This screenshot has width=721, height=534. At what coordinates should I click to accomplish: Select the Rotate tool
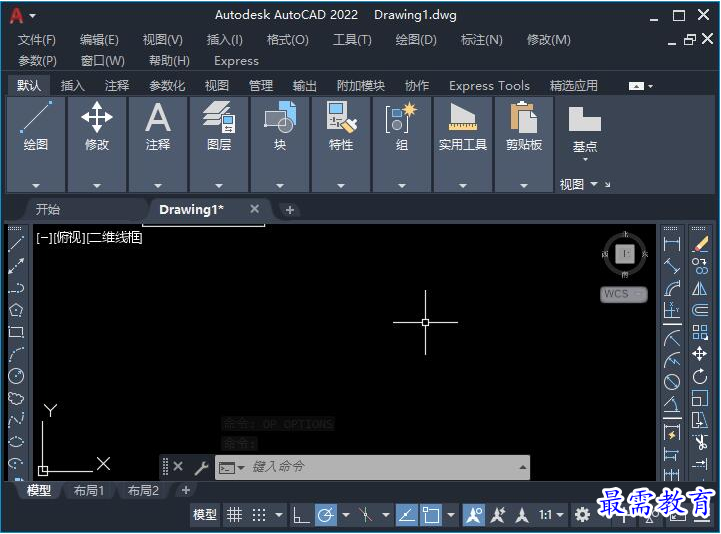point(700,377)
